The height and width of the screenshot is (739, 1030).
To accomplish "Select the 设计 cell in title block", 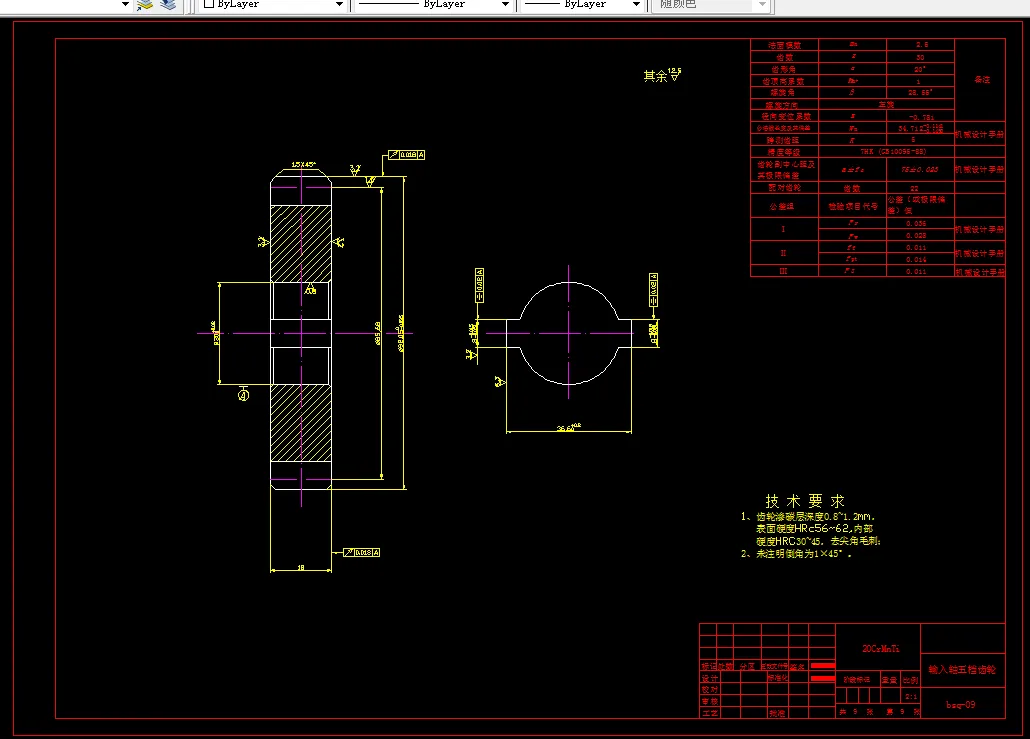I will pos(709,678).
